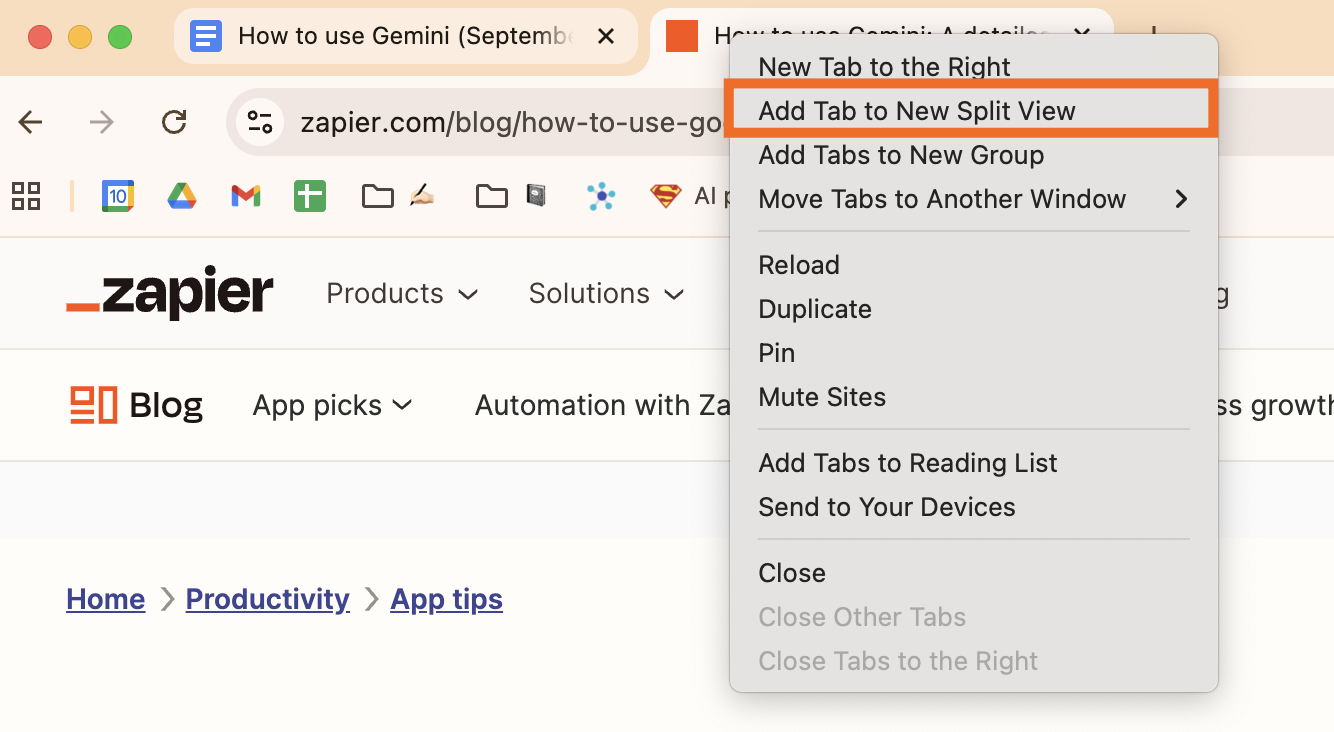Choose Add Tabs to New Group

click(901, 155)
